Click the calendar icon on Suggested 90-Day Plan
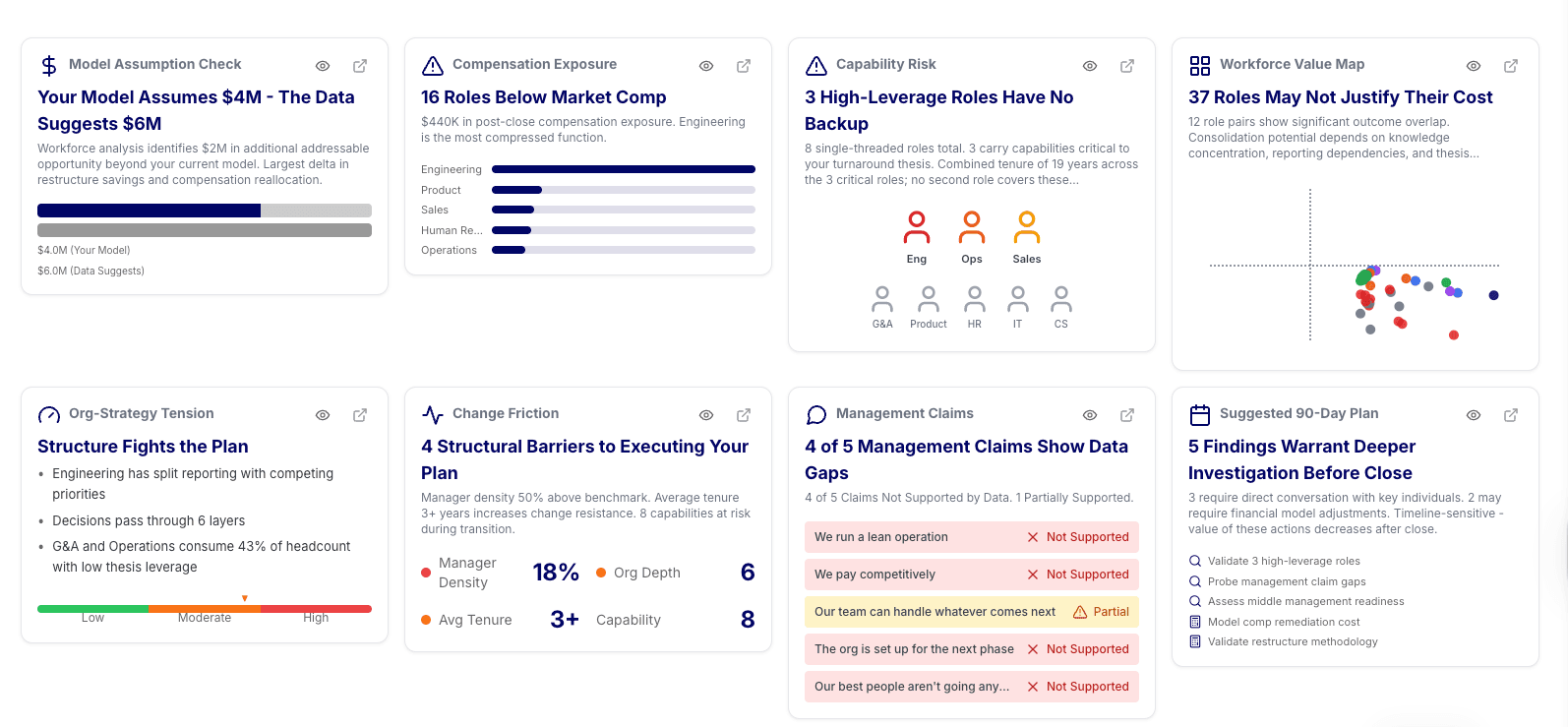1568x727 pixels. (x=1199, y=413)
